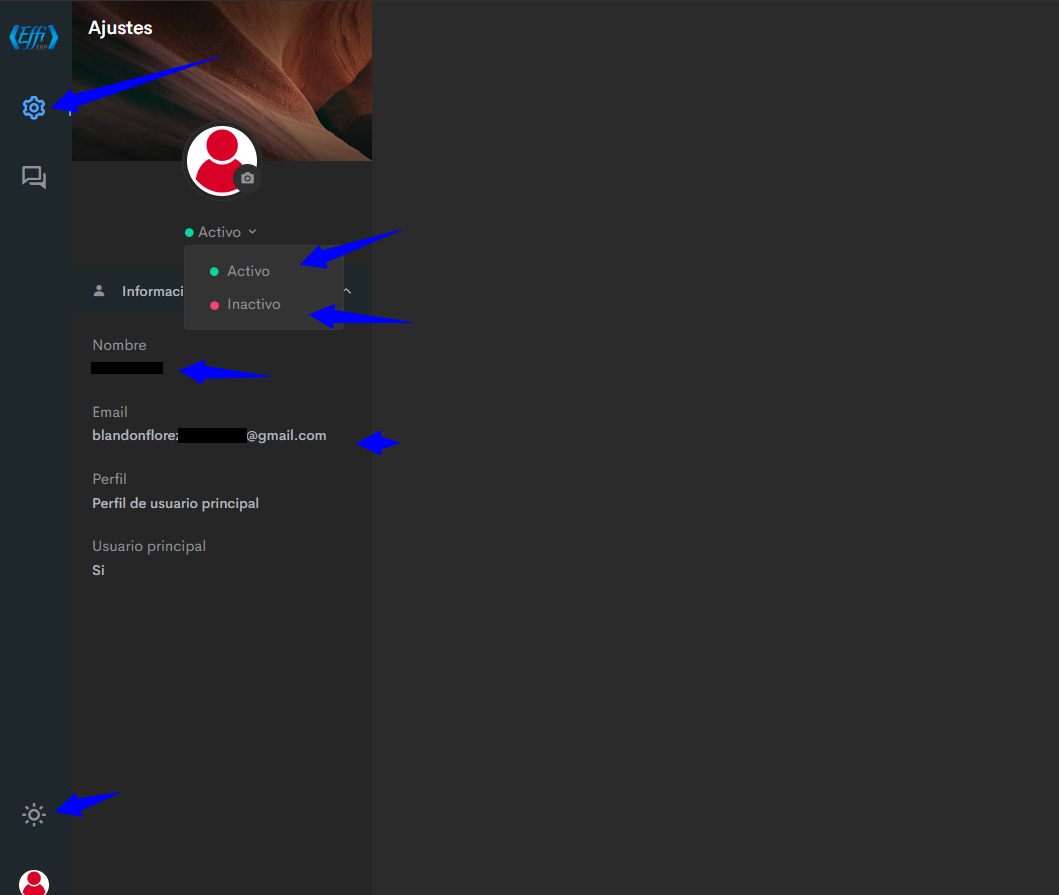
Task: Click the Ajustes panel title
Action: coord(120,28)
